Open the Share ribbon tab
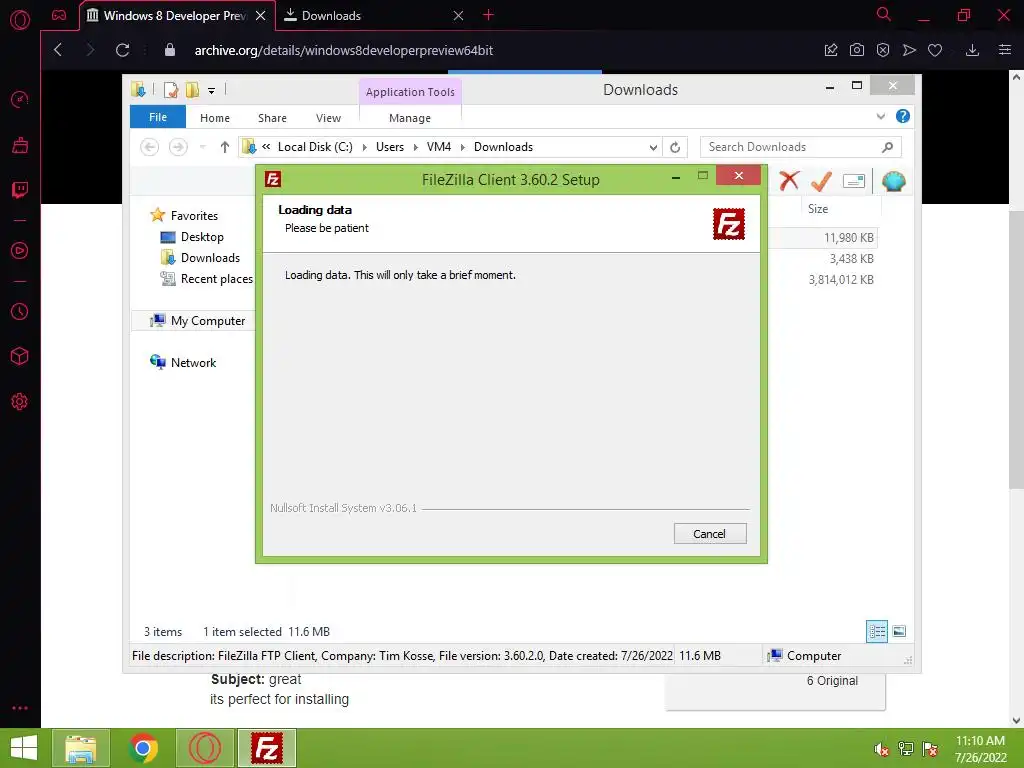Image resolution: width=1024 pixels, height=768 pixels. click(x=272, y=118)
